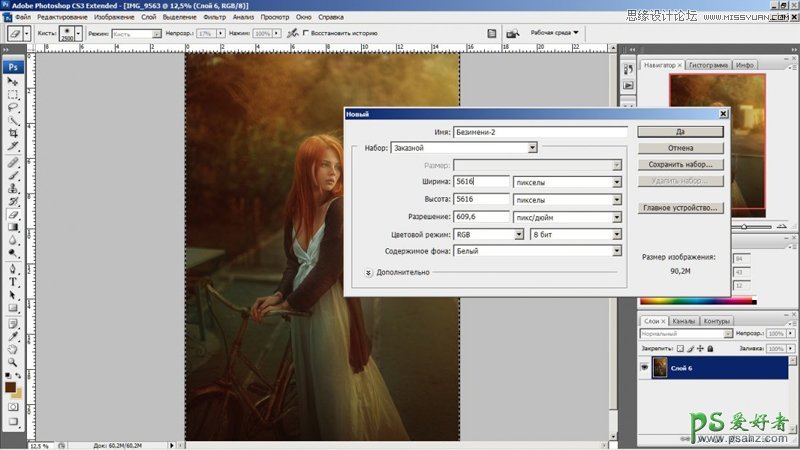Image resolution: width=800 pixels, height=450 pixels.
Task: Select the Pen tool
Action: tap(13, 267)
